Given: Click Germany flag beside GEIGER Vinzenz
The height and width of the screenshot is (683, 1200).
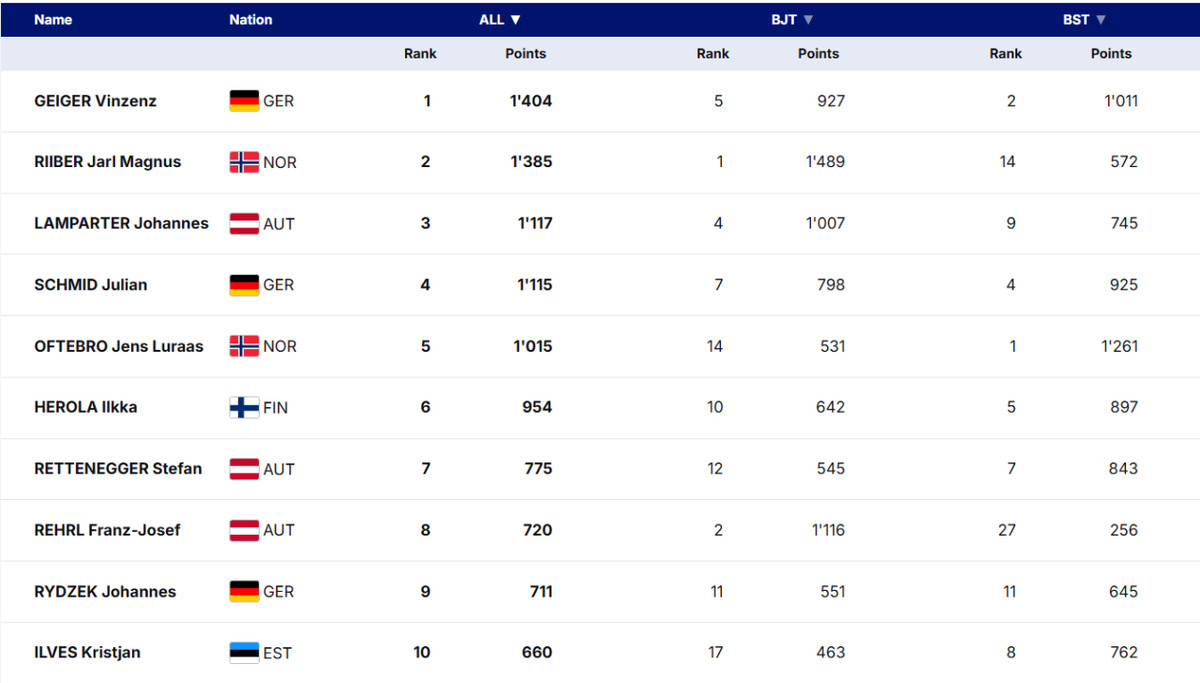Looking at the screenshot, I should (x=244, y=101).
